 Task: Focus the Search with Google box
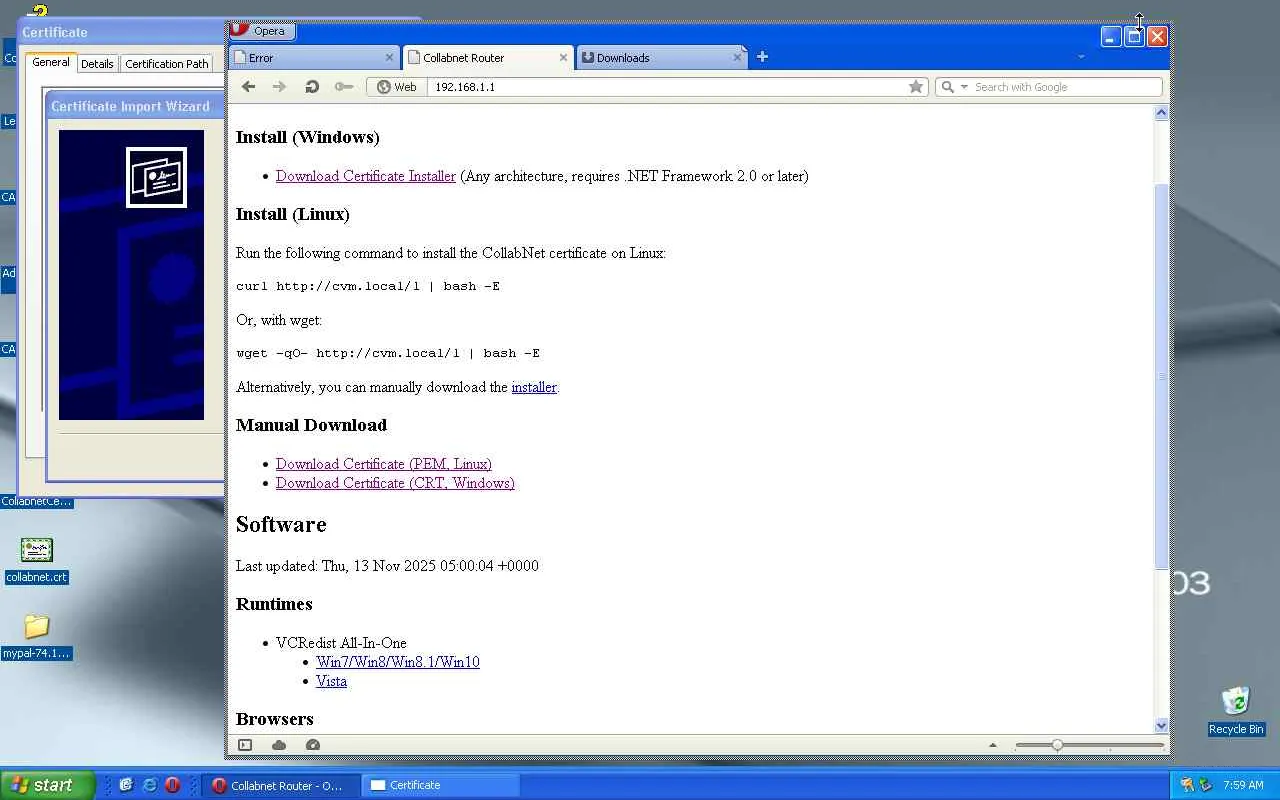[1066, 87]
